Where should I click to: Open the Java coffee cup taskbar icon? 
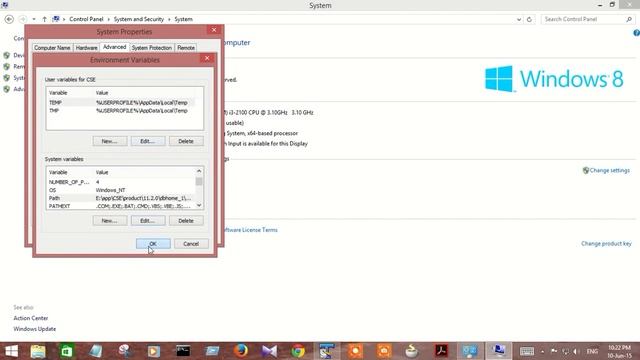(412, 351)
